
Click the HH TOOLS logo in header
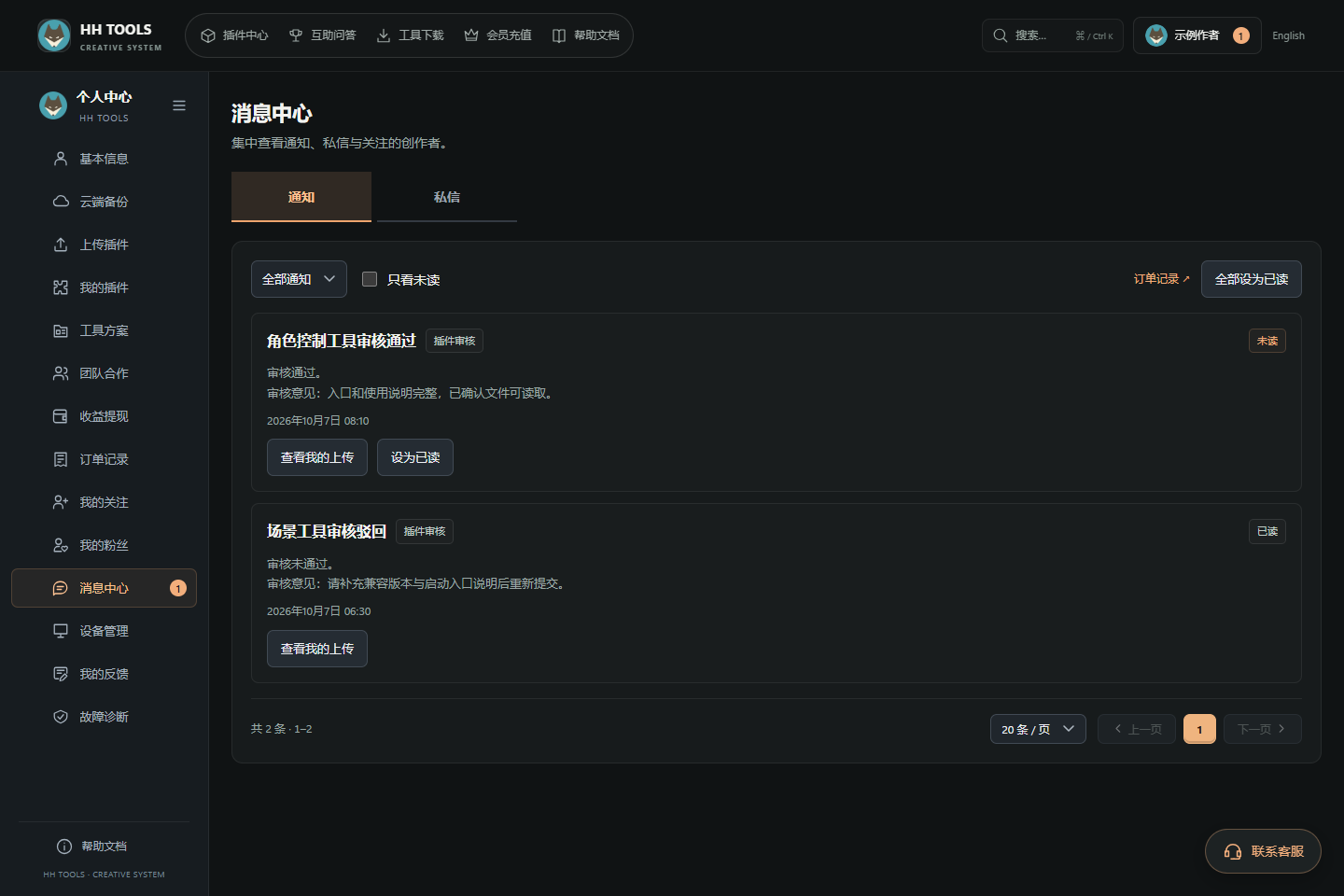click(x=100, y=35)
